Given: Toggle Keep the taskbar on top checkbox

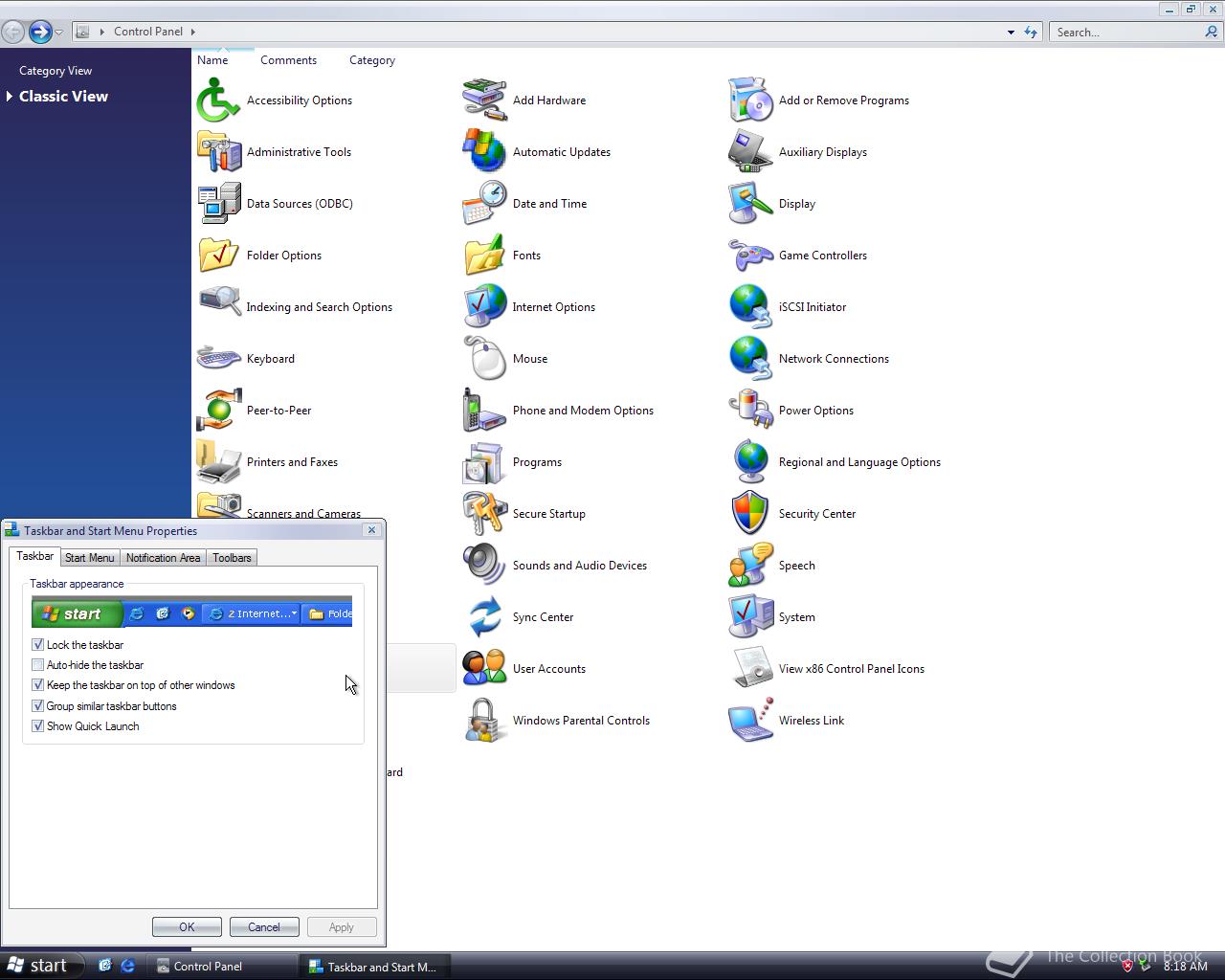Looking at the screenshot, I should pos(38,685).
